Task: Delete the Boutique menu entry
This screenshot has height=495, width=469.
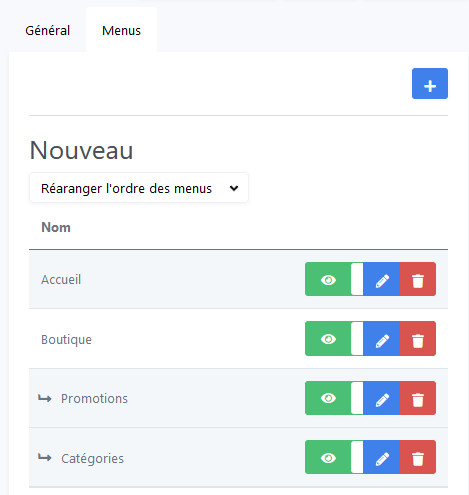Action: coord(418,339)
